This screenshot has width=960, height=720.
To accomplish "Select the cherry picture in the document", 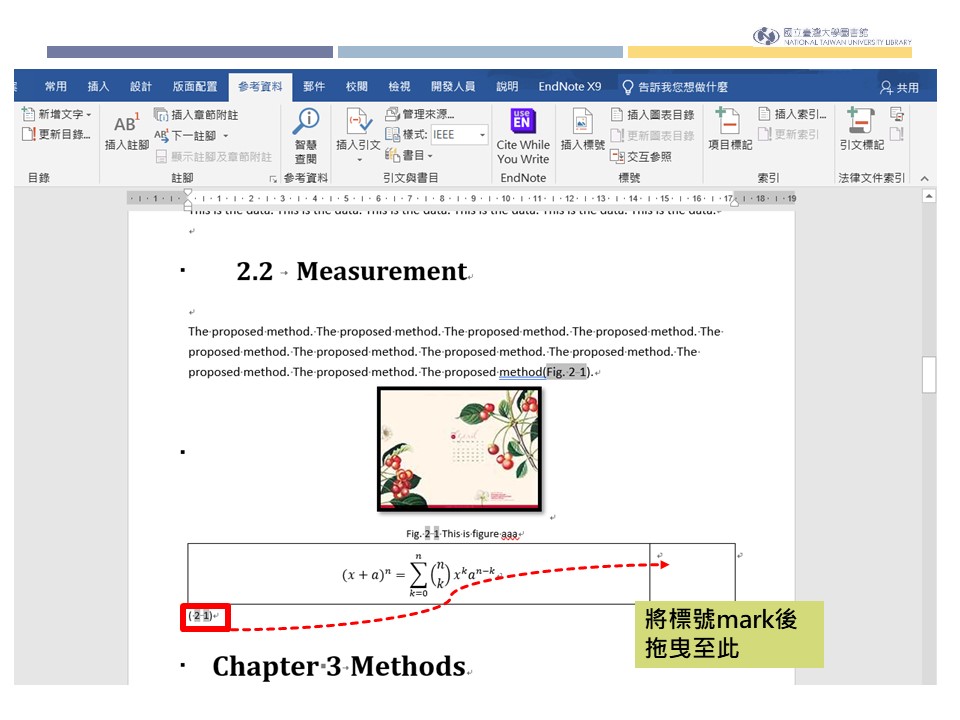I will pos(459,449).
